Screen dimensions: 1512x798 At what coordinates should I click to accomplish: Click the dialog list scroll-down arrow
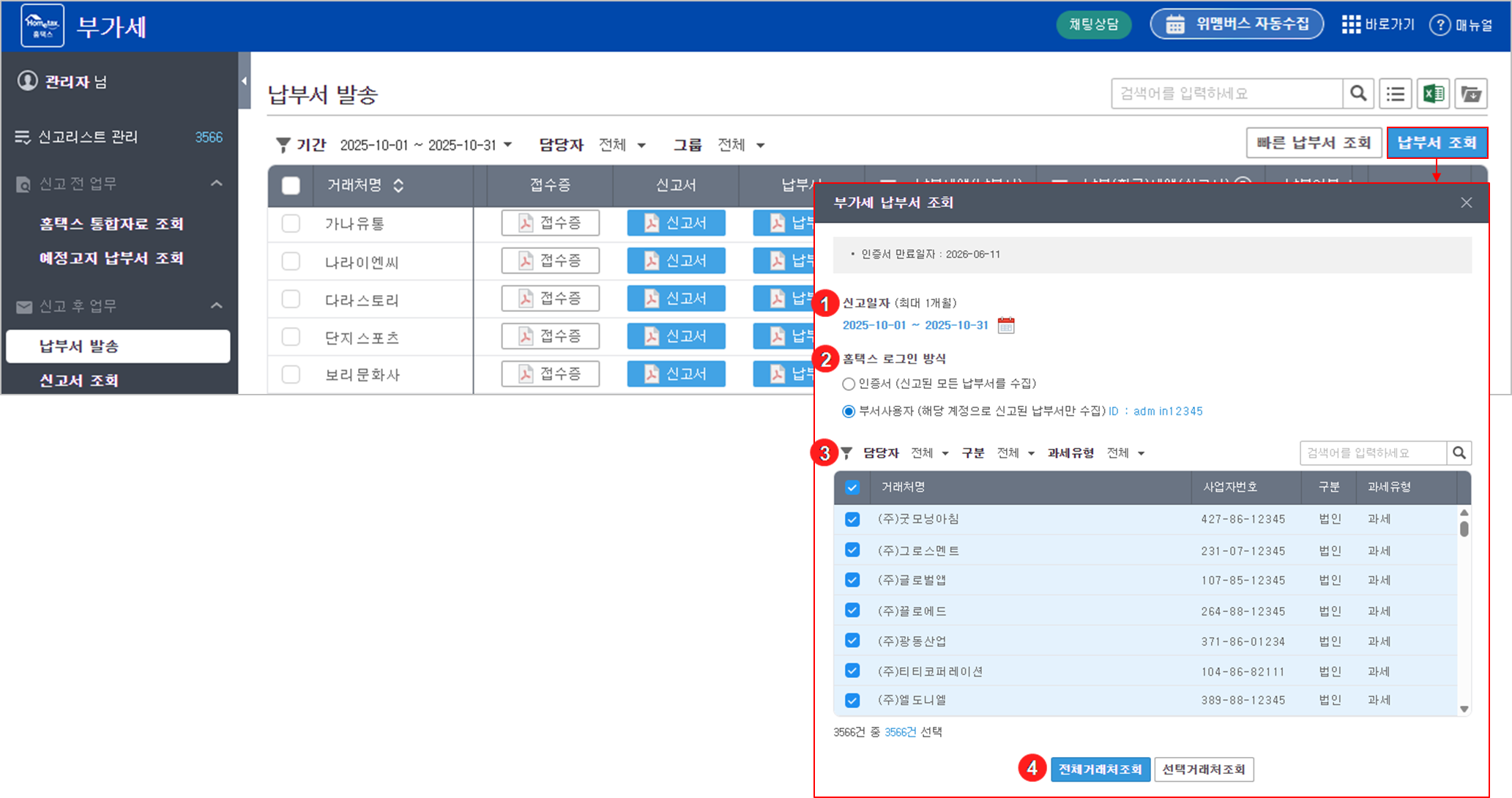click(1464, 709)
